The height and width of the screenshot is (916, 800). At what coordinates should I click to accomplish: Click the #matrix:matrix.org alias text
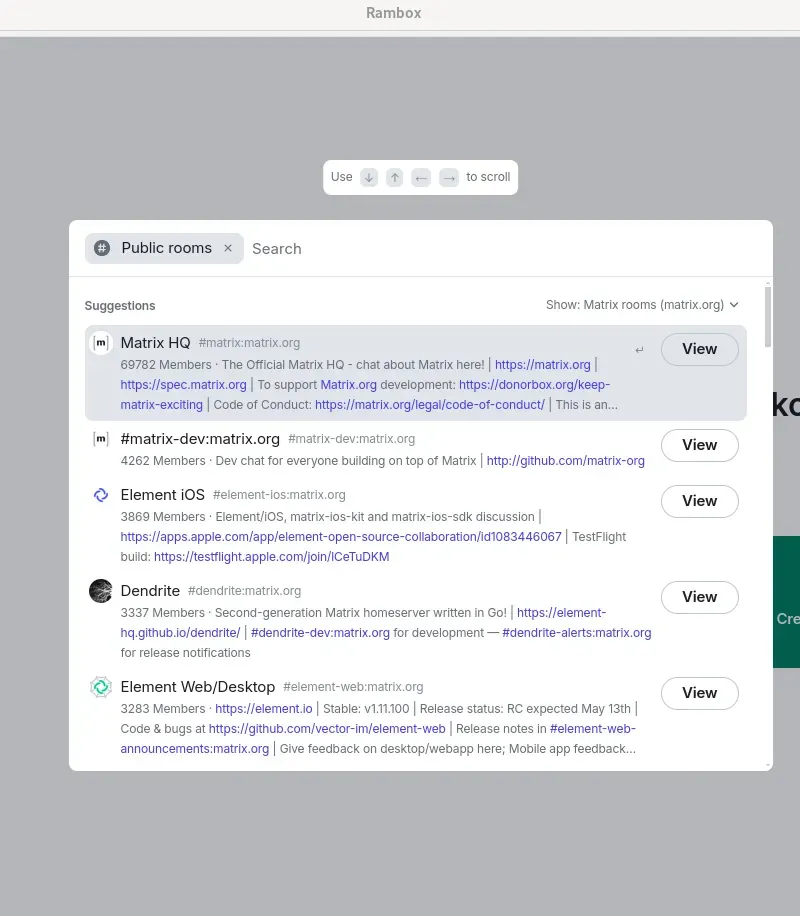[250, 343]
